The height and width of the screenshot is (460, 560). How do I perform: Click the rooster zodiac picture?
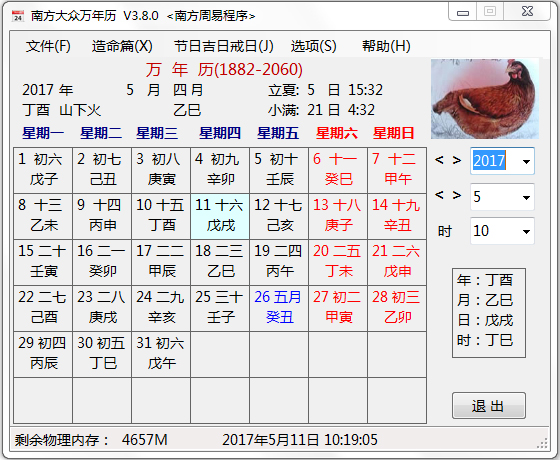(485, 99)
